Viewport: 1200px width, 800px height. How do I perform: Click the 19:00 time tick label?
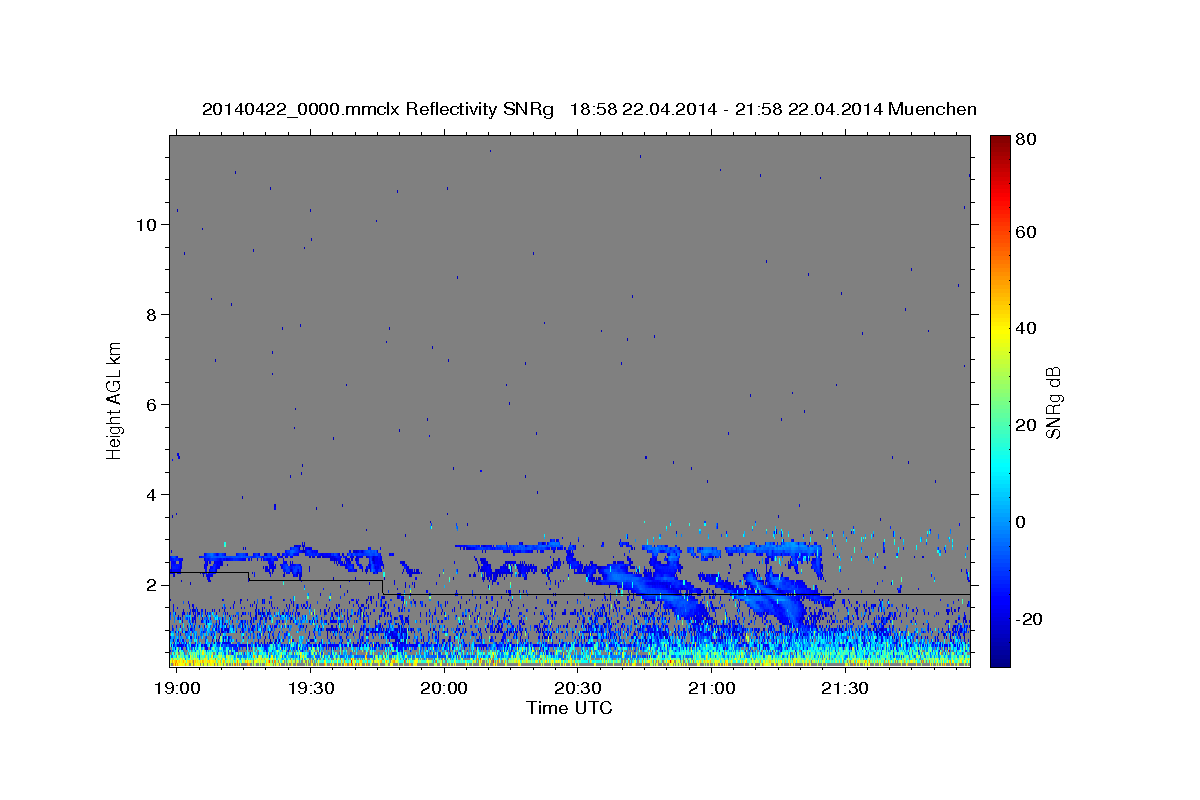176,689
